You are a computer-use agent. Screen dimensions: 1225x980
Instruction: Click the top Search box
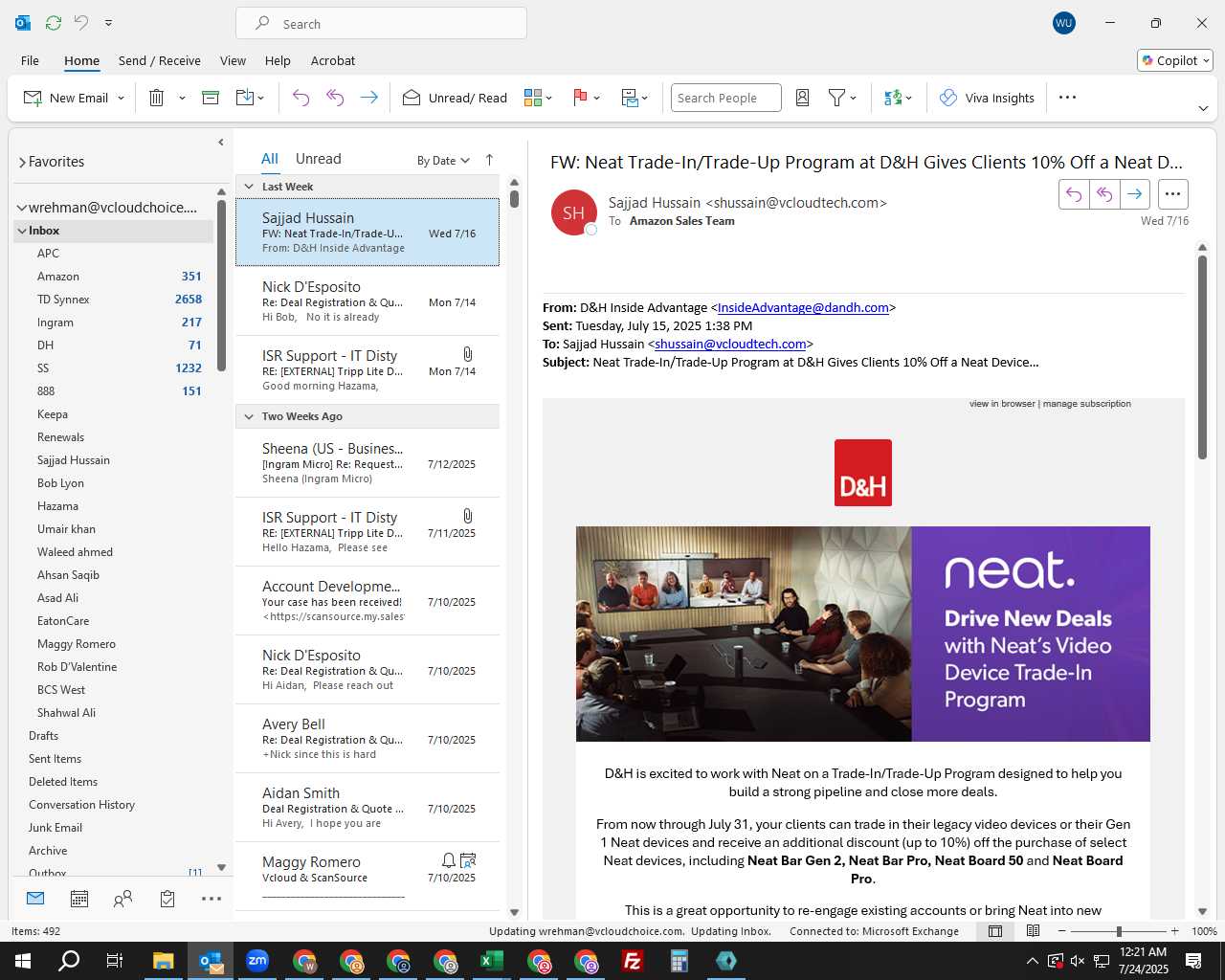(x=381, y=24)
